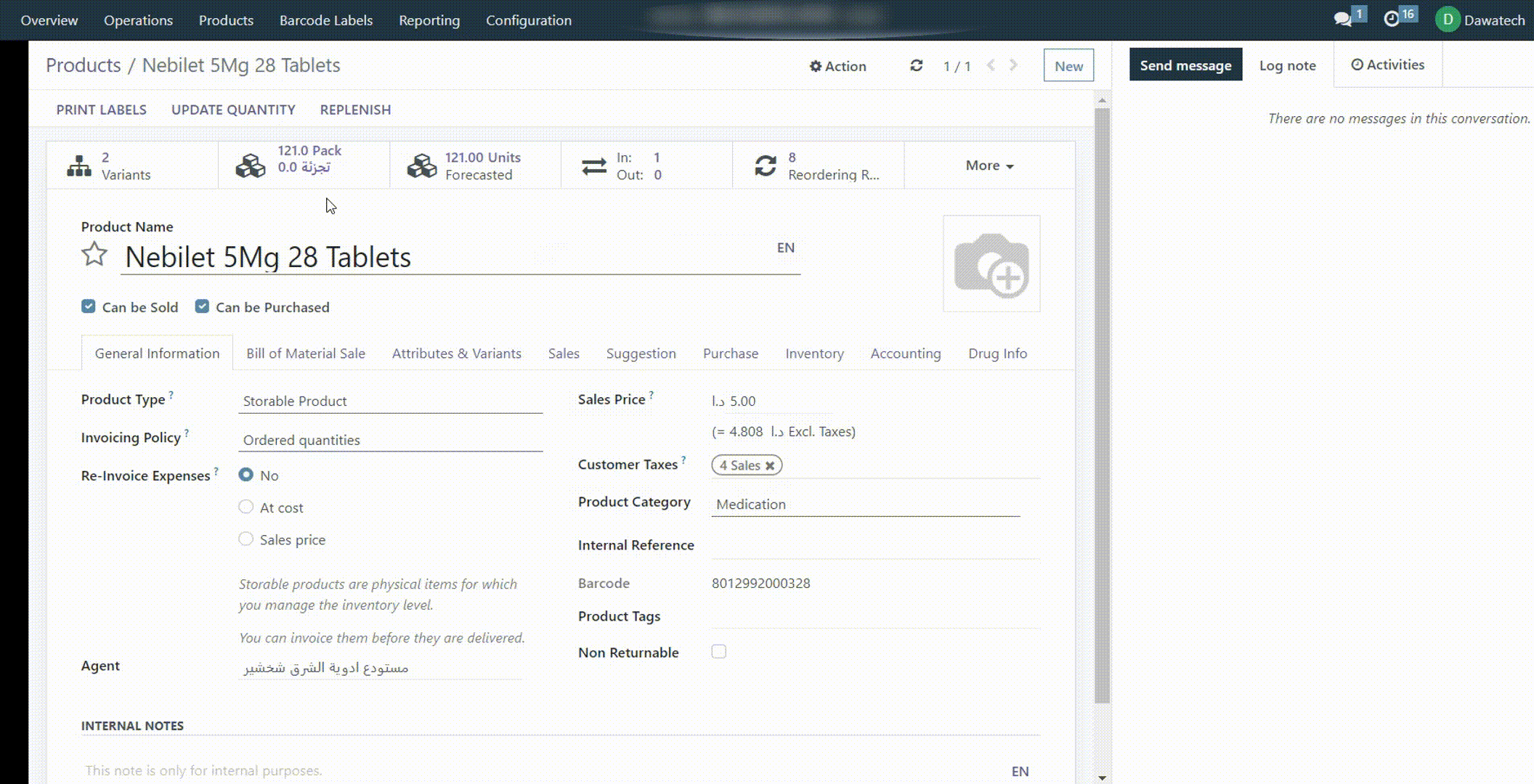
Task: Toggle the Can be Purchased checkbox
Action: (202, 306)
